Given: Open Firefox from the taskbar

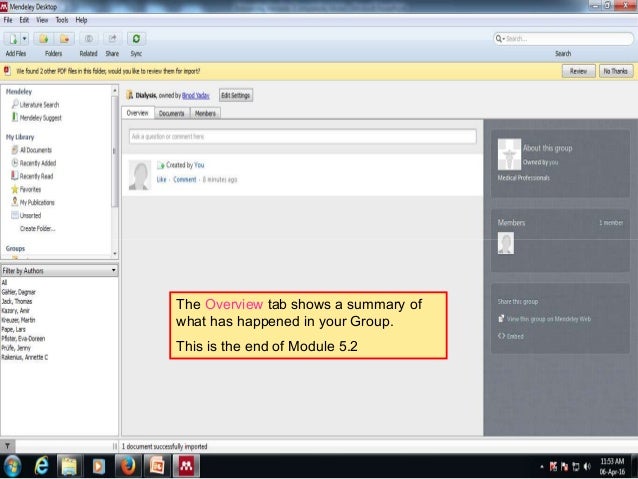Looking at the screenshot, I should (x=128, y=466).
